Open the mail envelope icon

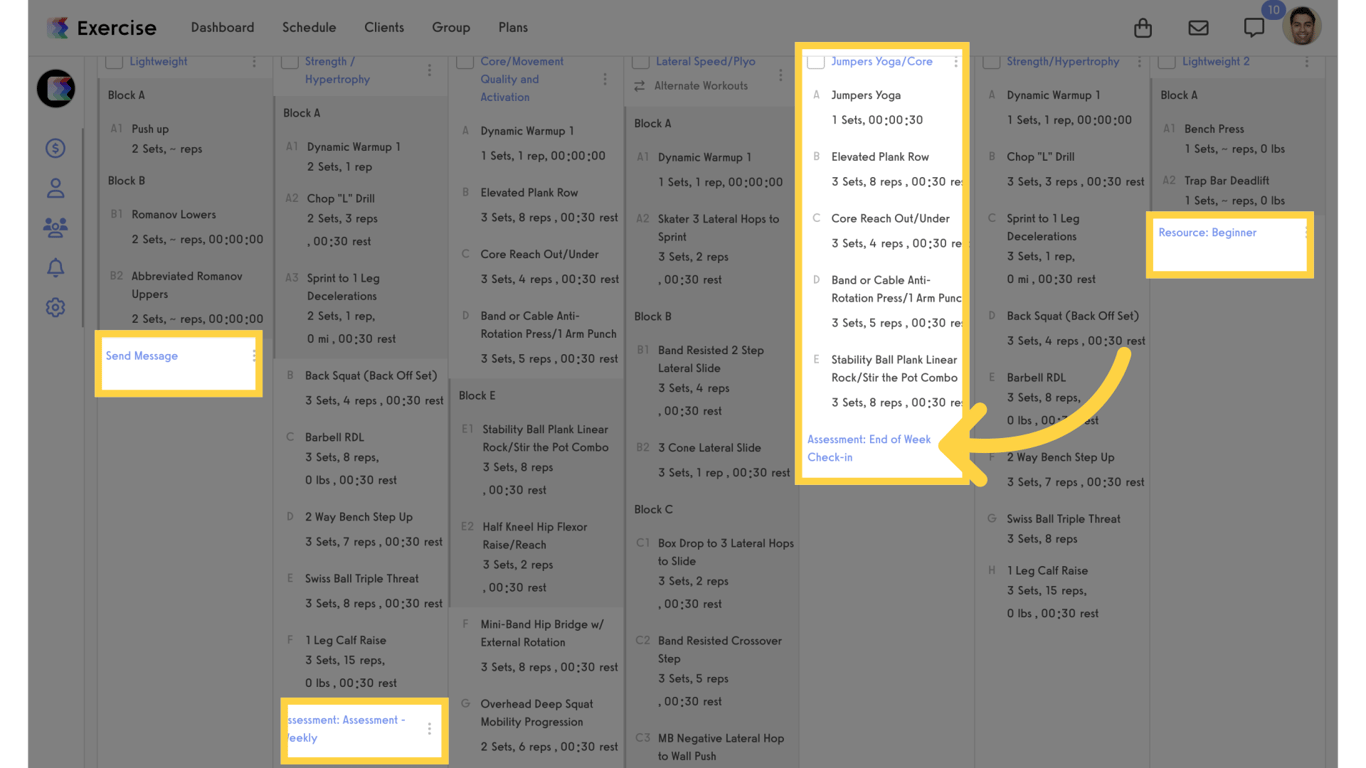1198,28
